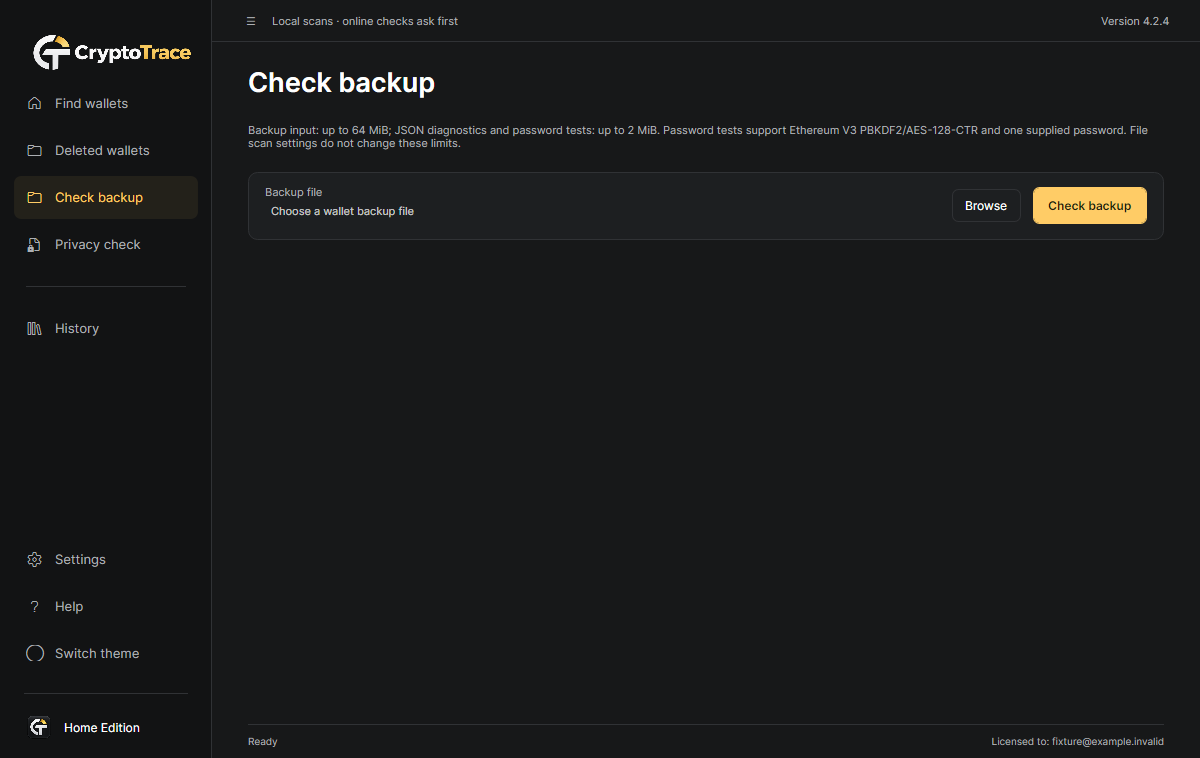Viewport: 1200px width, 758px height.
Task: Click the Home Edition label
Action: pos(102,728)
